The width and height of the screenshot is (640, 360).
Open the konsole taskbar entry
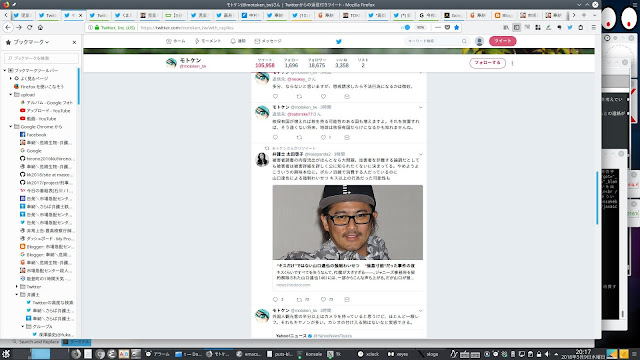(x=310, y=354)
